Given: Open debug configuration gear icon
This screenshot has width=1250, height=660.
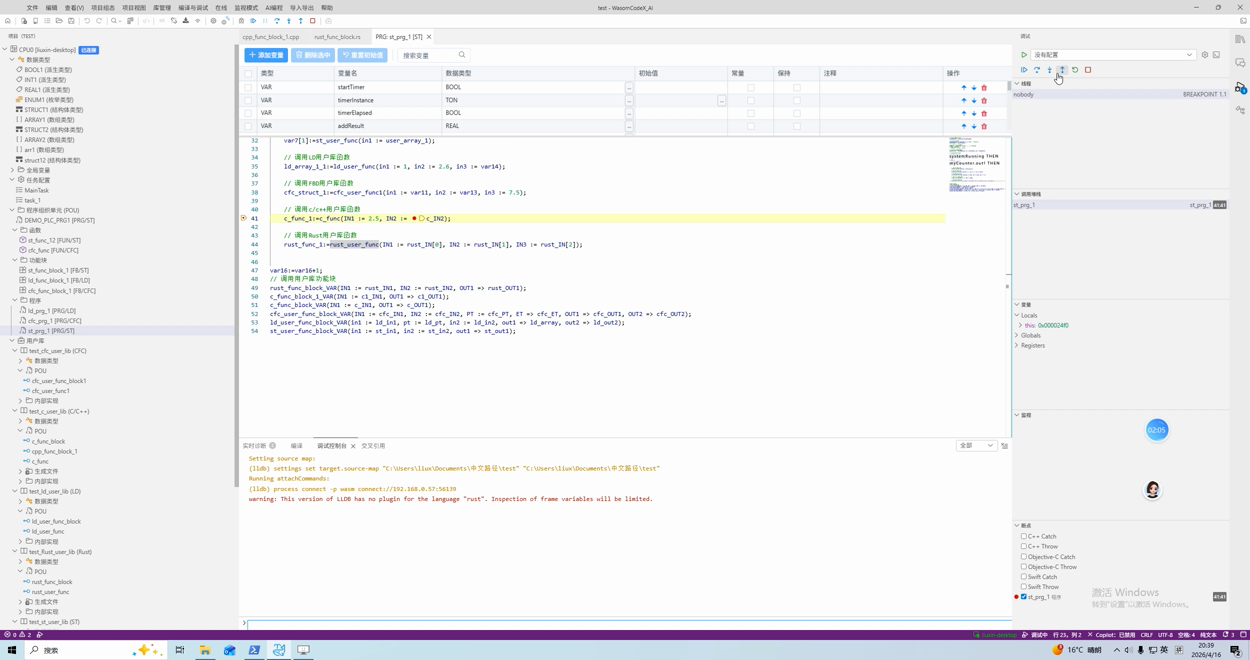Looking at the screenshot, I should coord(1205,55).
